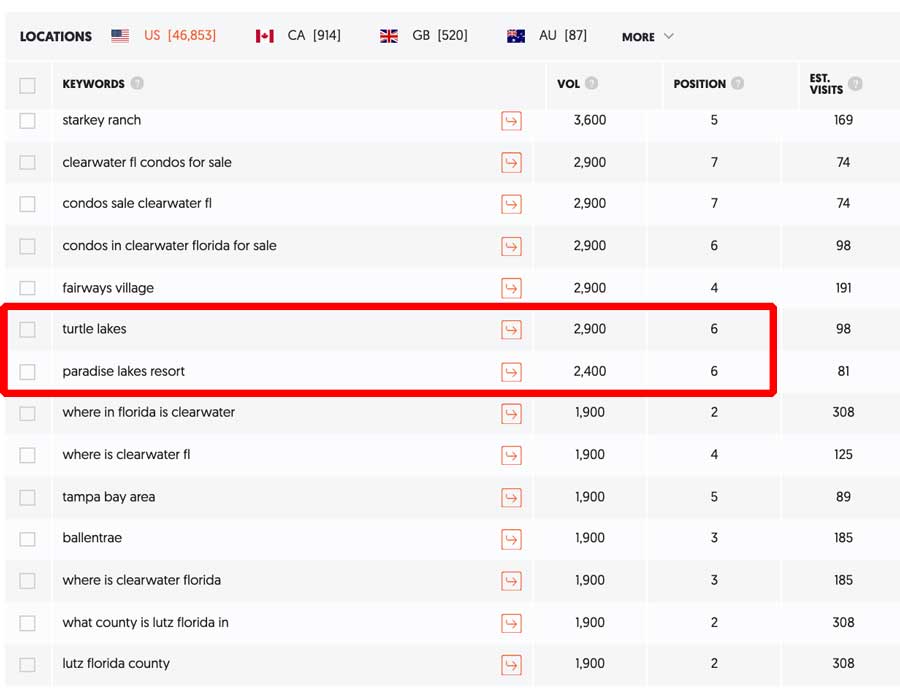Screen dimensions: 900x688
Task: Check the 'what county is lutz florida in' checkbox
Action: (28, 623)
